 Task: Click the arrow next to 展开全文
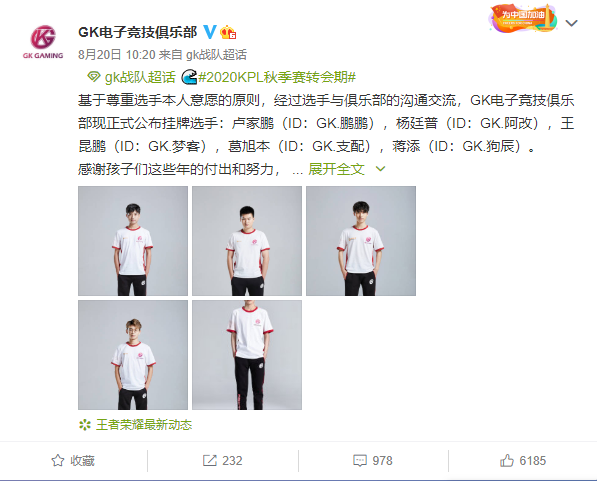tap(380, 169)
